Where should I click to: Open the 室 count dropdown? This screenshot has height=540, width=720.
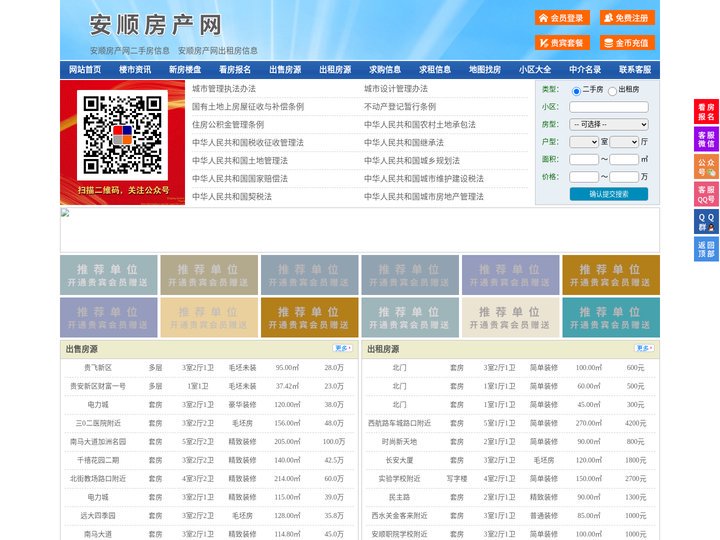[584, 142]
